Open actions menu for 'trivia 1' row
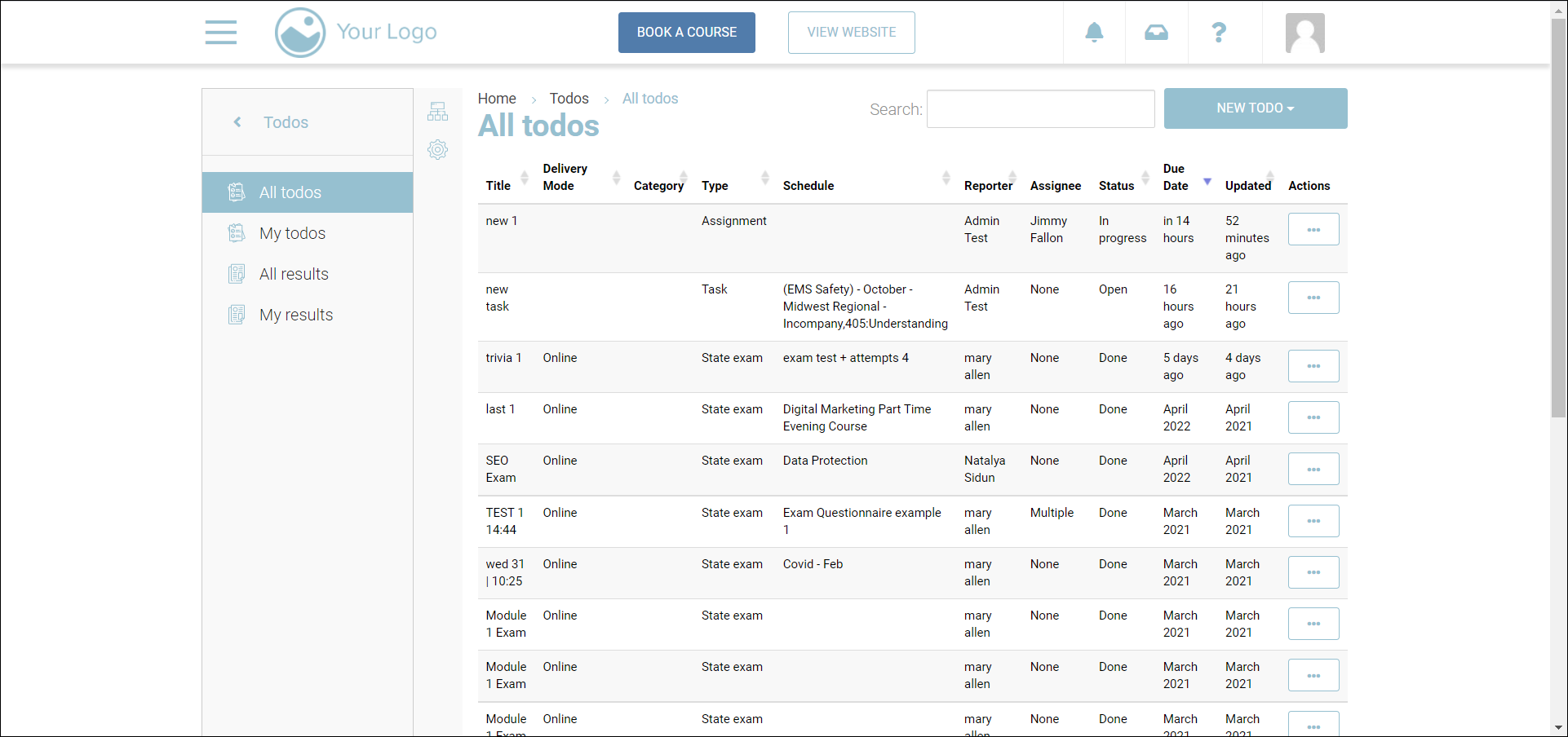 [1313, 366]
